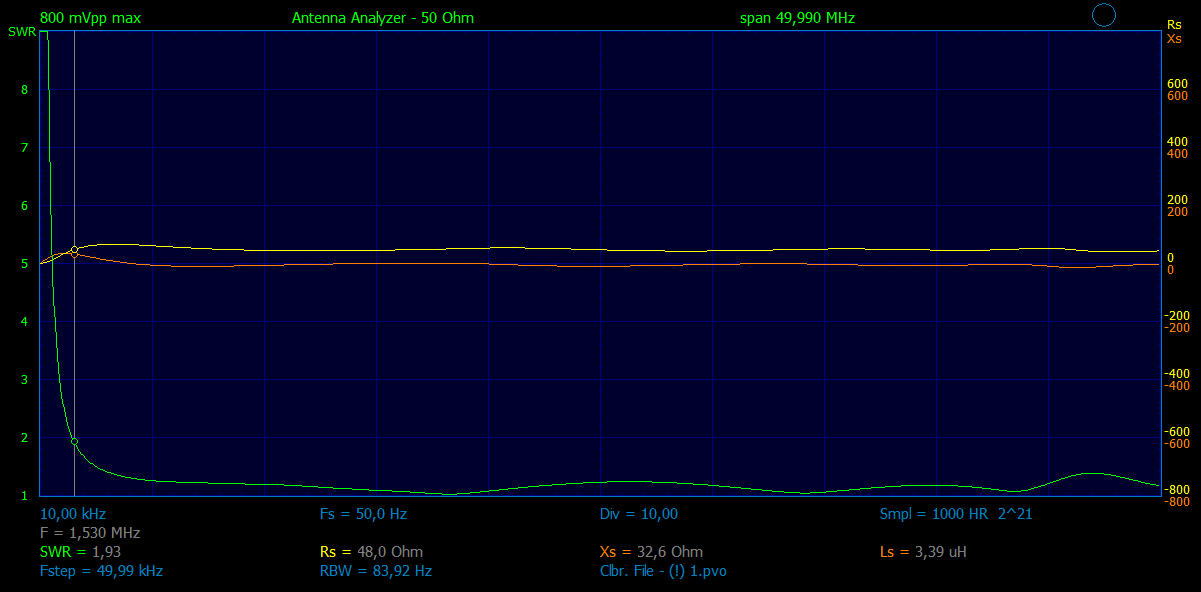Screen dimensions: 1201x592
Task: Click the yellow 600 Rs scale value
Action: click(x=1177, y=83)
